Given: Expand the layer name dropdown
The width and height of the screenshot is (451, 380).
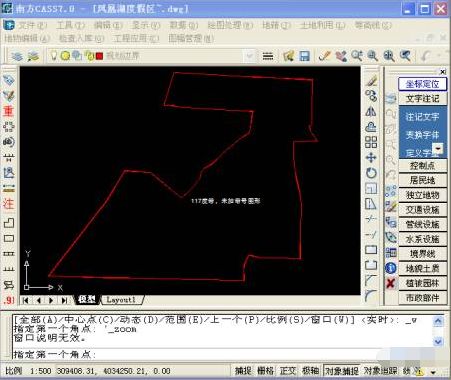Looking at the screenshot, I should pyautogui.click(x=249, y=56).
